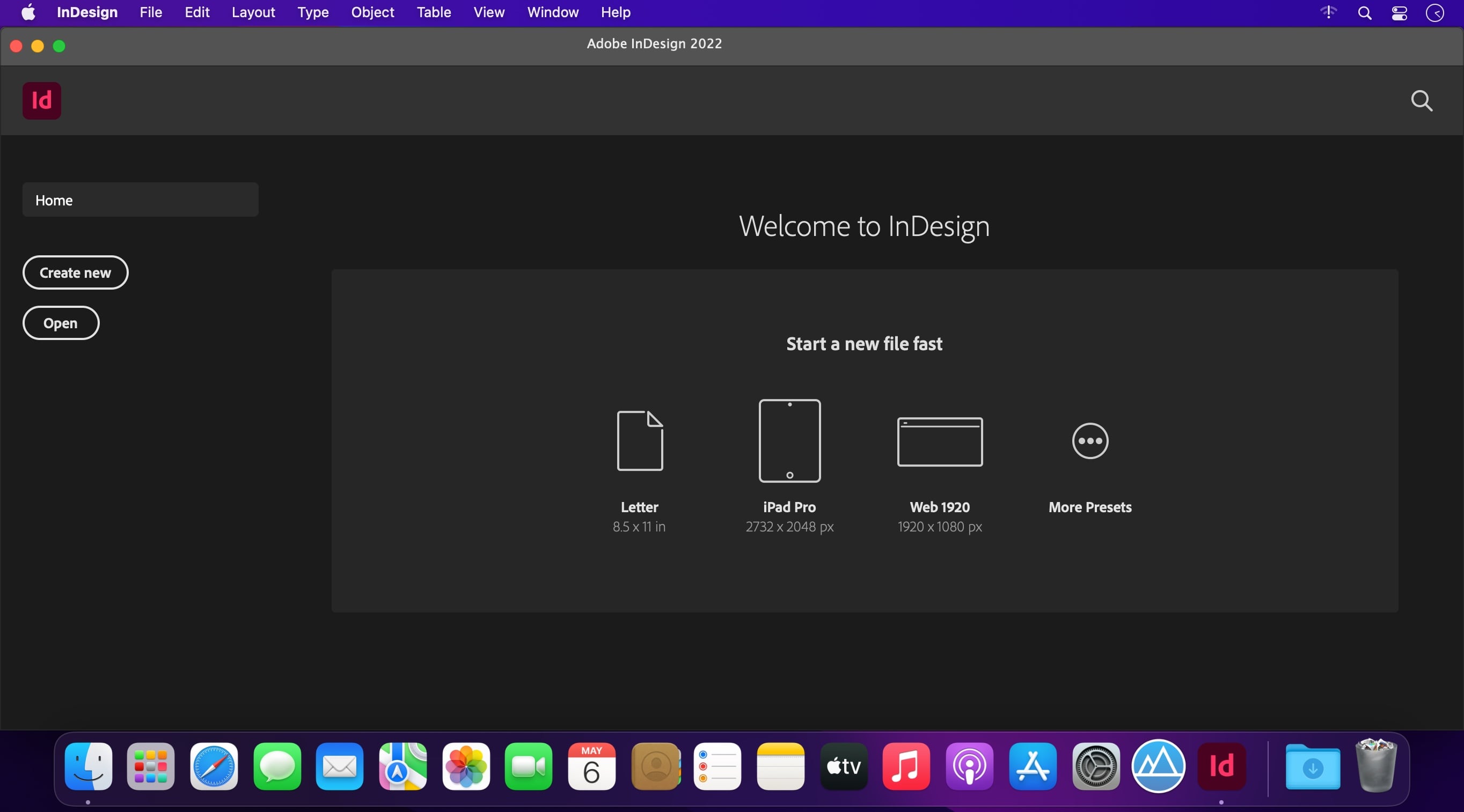Open Photos app in the Dock
Image resolution: width=1464 pixels, height=812 pixels.
(466, 766)
